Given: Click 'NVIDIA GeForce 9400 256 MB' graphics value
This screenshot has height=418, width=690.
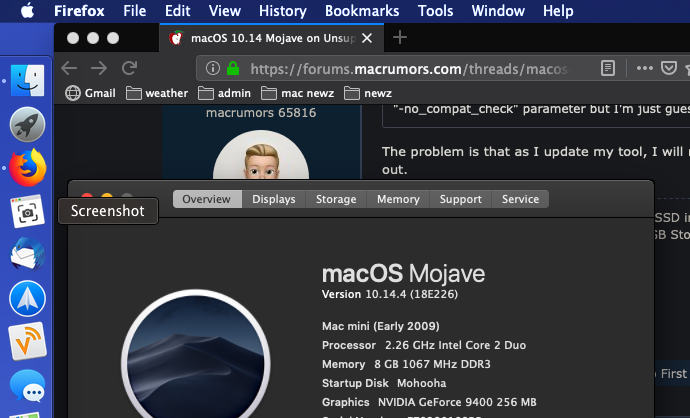Looking at the screenshot, I should pyautogui.click(x=457, y=402).
